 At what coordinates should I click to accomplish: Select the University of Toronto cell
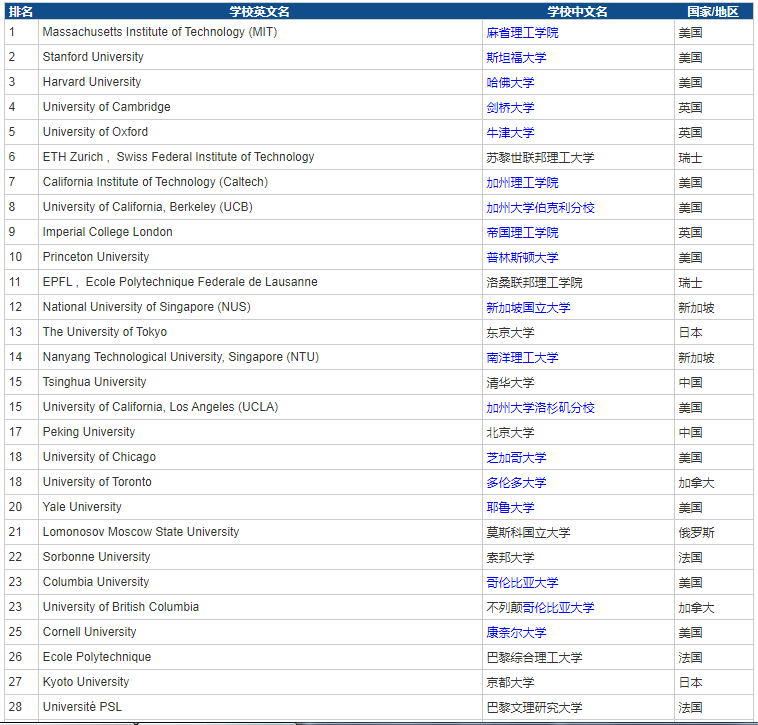260,482
